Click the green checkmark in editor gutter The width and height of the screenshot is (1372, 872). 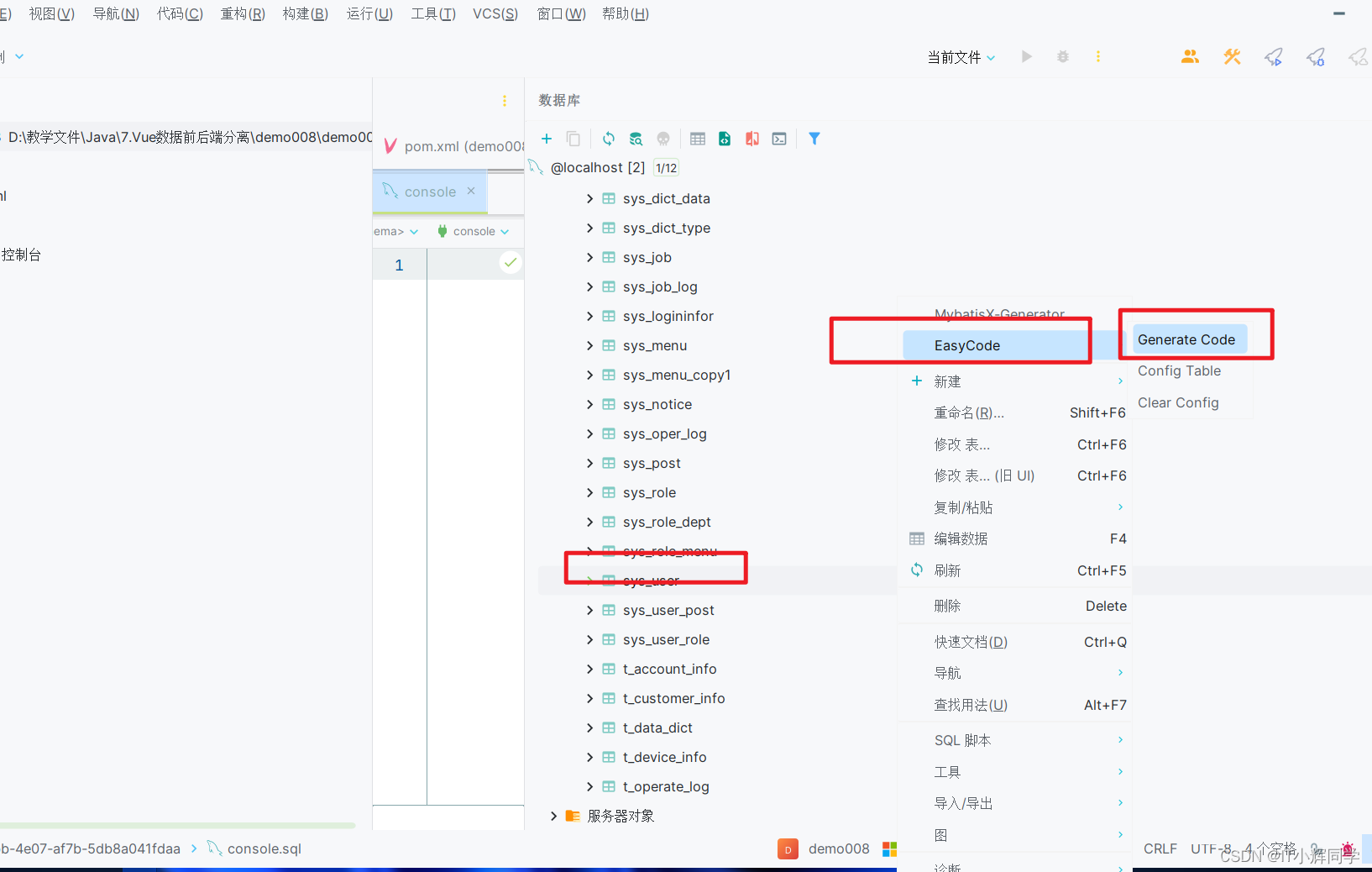pos(511,262)
